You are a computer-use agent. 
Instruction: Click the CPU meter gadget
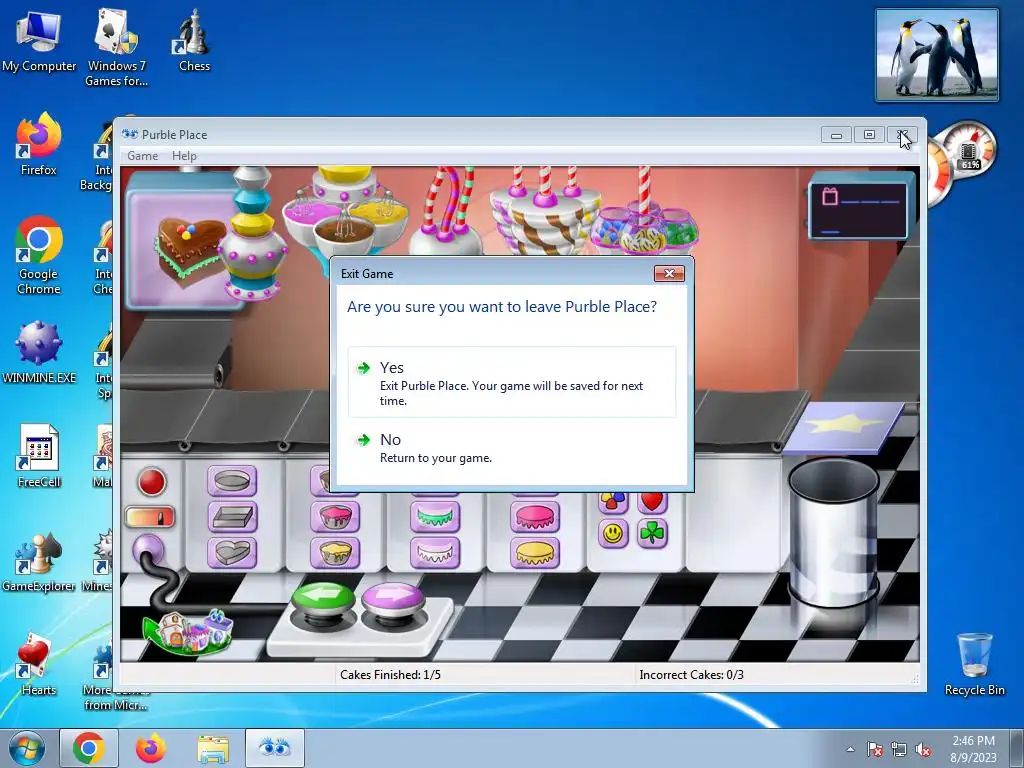[961, 161]
